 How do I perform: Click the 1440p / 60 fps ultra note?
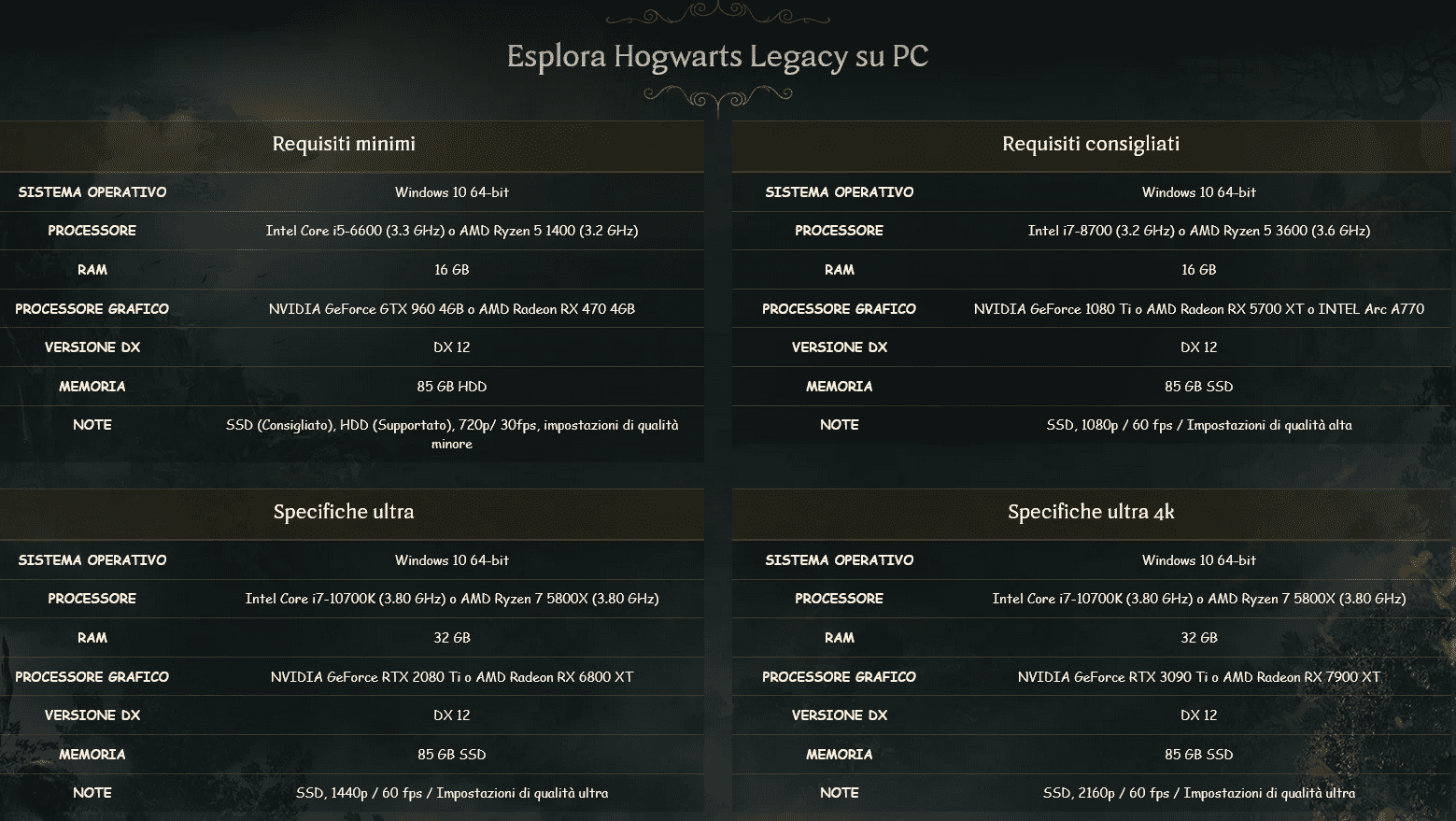tap(452, 793)
